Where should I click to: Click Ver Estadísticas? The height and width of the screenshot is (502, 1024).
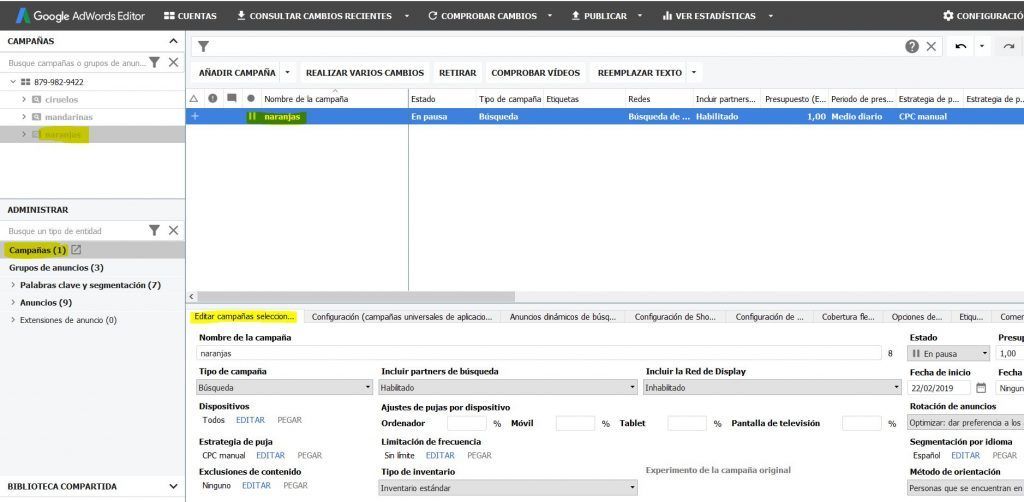click(x=709, y=16)
